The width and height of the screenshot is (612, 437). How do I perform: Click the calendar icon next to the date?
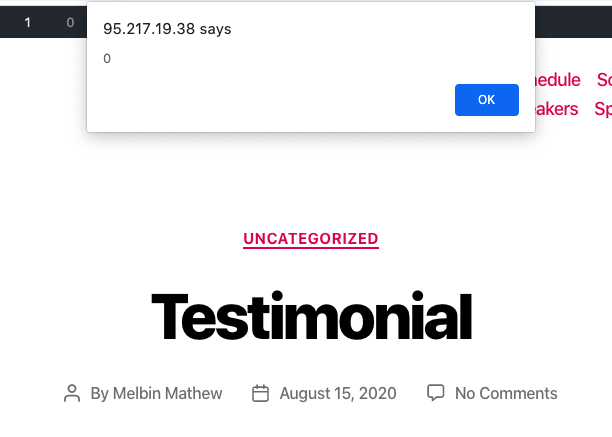pyautogui.click(x=260, y=393)
